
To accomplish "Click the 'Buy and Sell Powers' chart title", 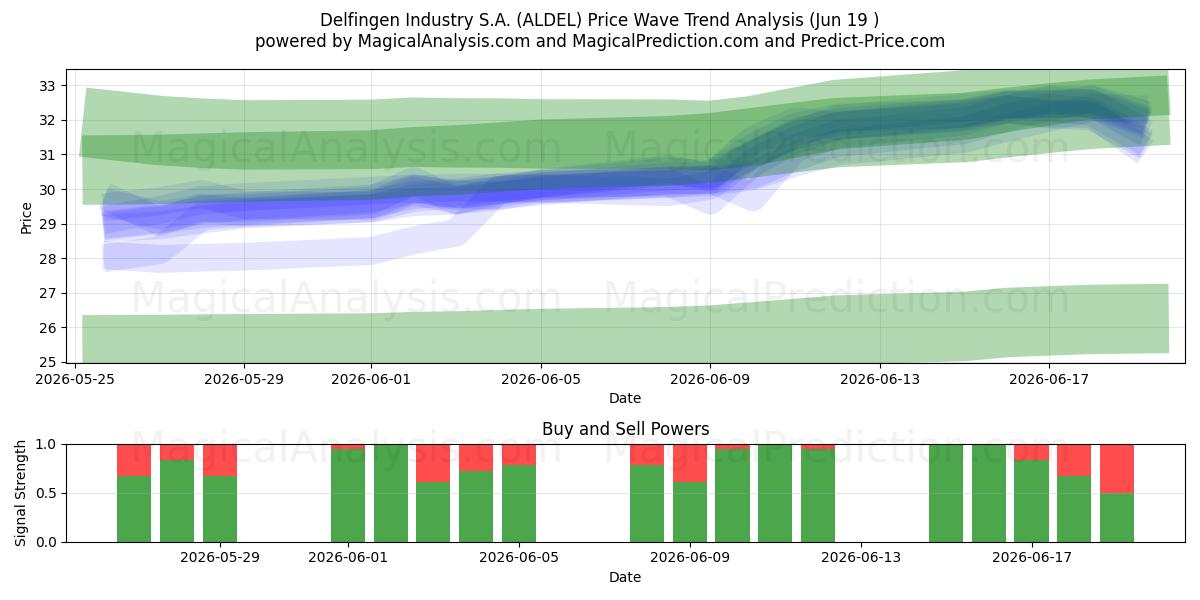I will [x=625, y=429].
